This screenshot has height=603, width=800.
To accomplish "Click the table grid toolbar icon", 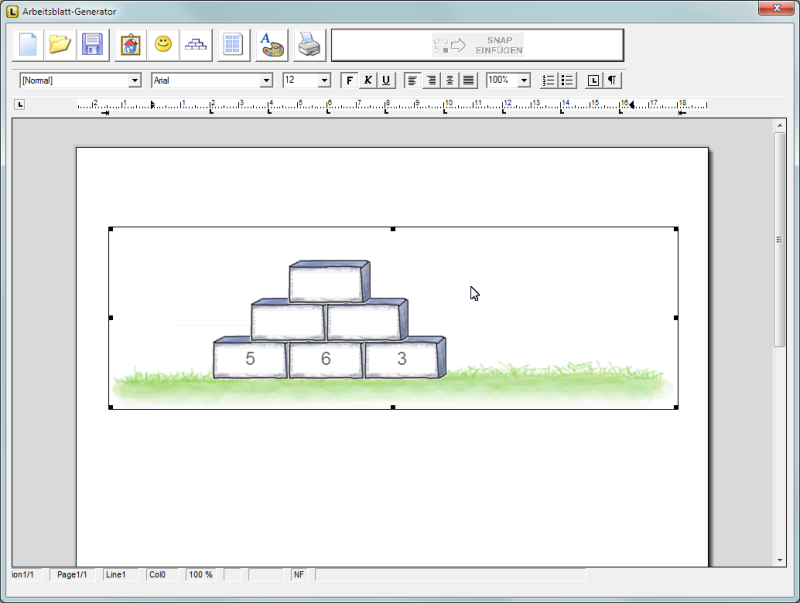I will [234, 44].
